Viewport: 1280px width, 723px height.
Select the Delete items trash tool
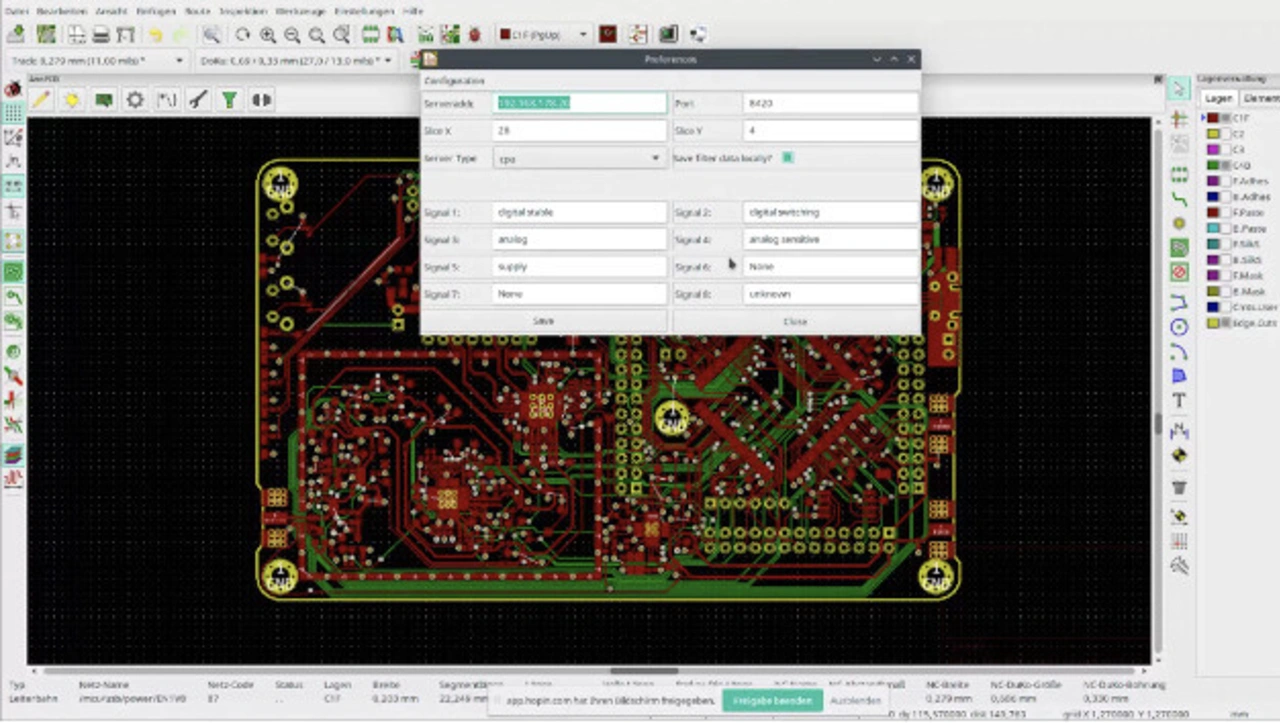coord(1179,488)
